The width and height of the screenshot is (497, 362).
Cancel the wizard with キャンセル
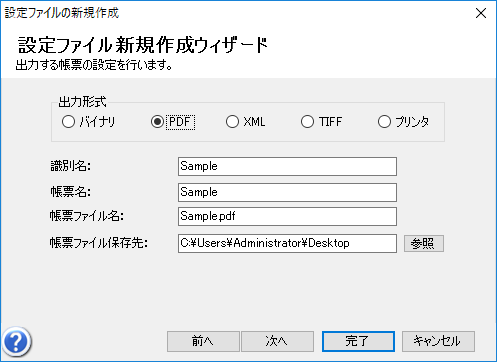tap(438, 341)
